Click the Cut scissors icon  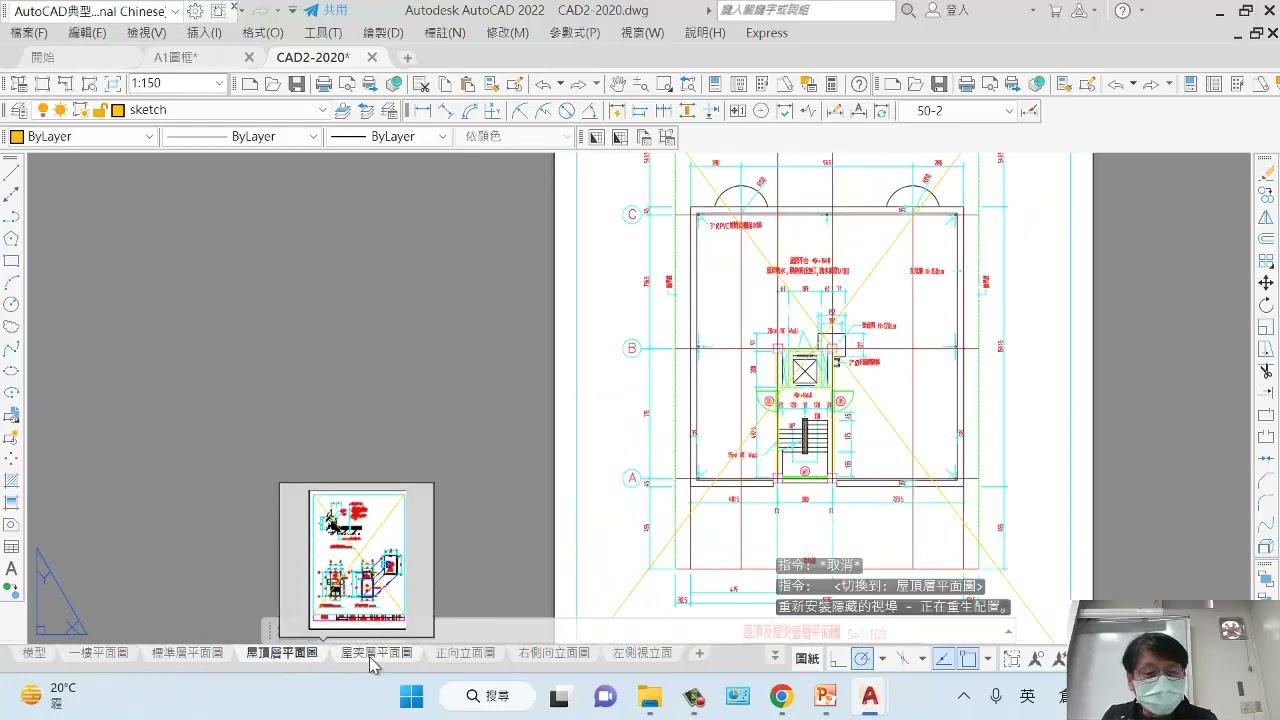pos(423,84)
